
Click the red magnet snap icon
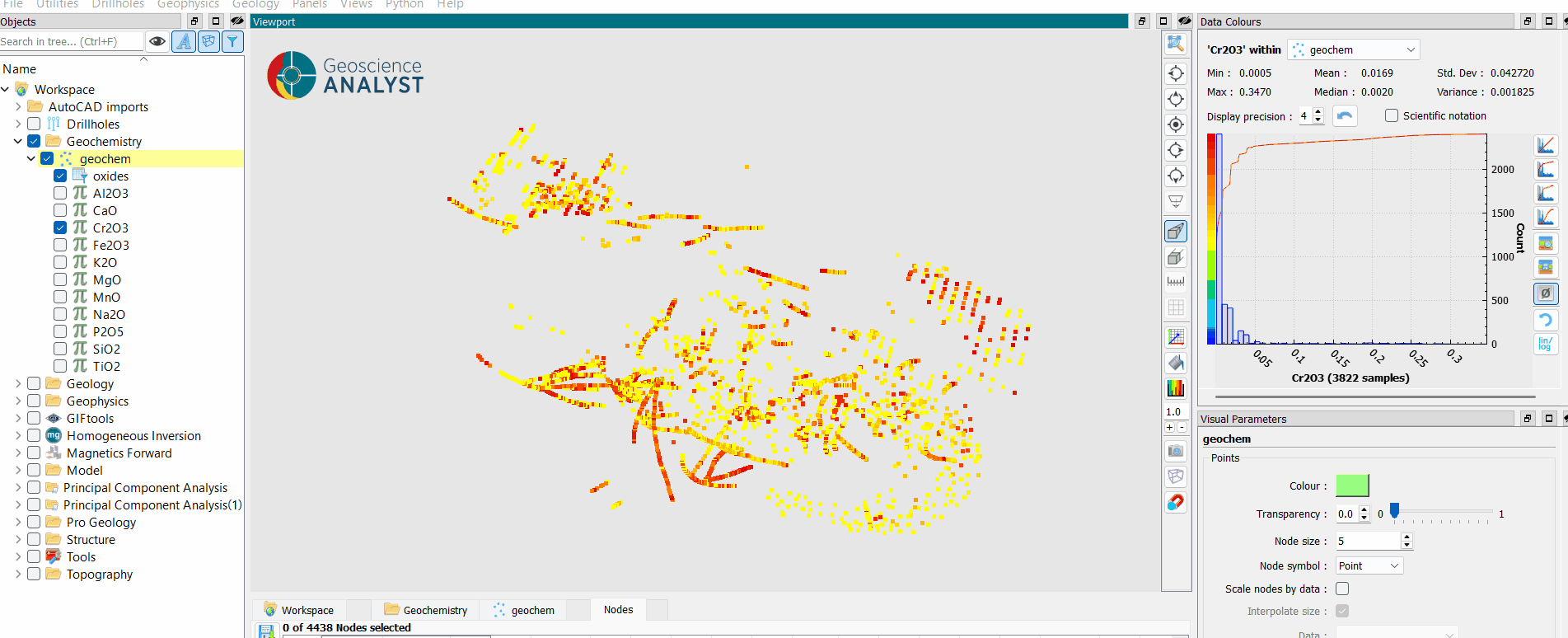(x=1176, y=502)
